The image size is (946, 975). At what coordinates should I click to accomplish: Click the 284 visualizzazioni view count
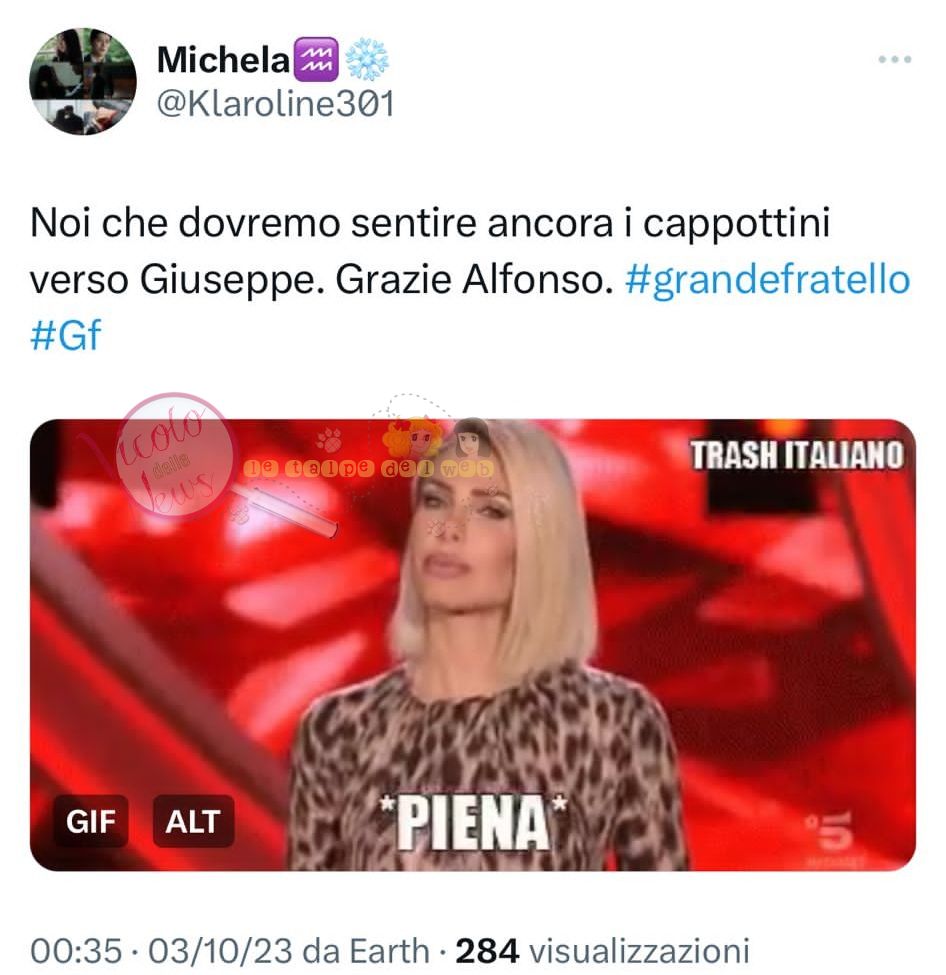tap(602, 950)
